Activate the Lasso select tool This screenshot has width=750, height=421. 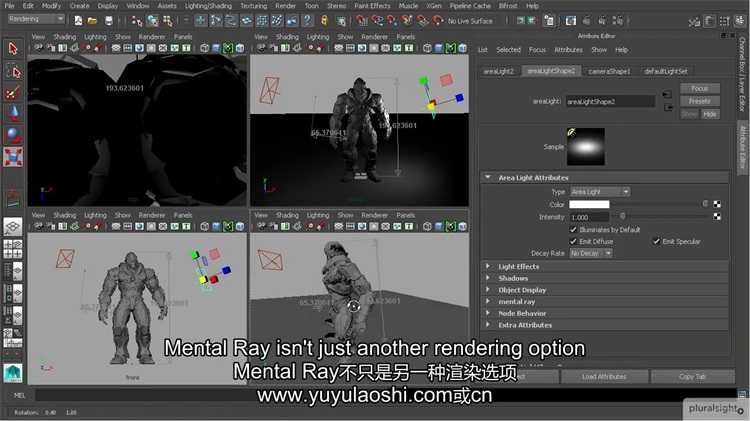13,72
